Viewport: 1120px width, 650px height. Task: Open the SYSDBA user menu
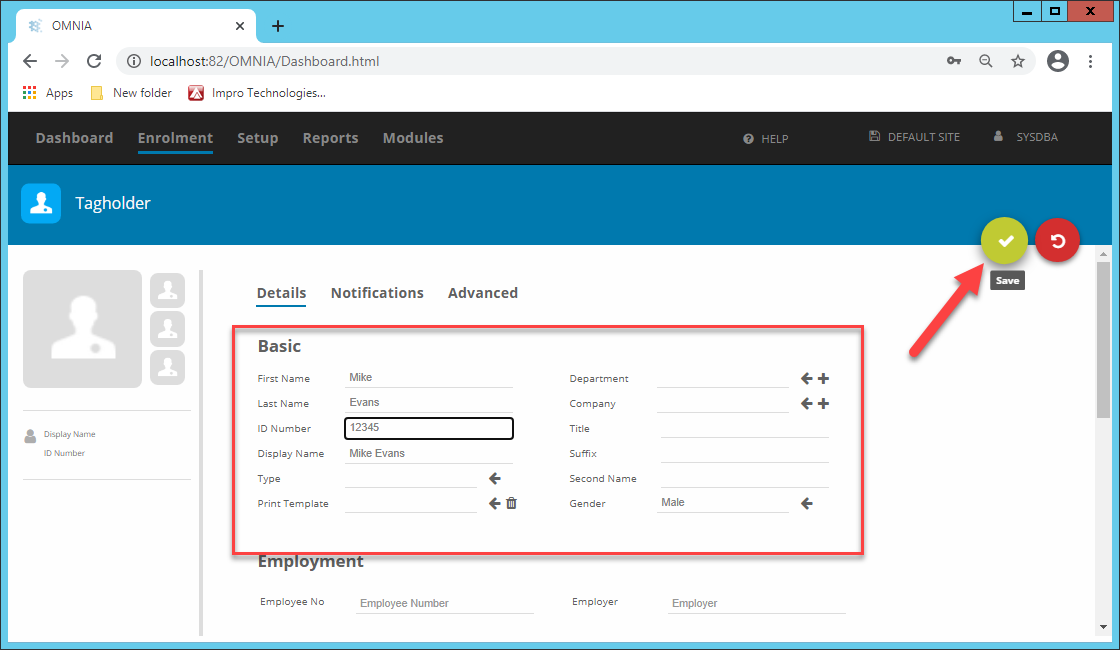point(1026,136)
